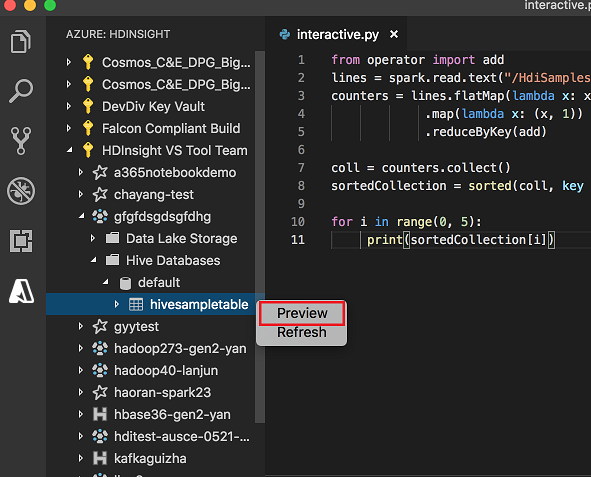Expand Falcon Compliant Build node arrow
Image resolution: width=591 pixels, height=477 pixels.
pyautogui.click(x=69, y=128)
